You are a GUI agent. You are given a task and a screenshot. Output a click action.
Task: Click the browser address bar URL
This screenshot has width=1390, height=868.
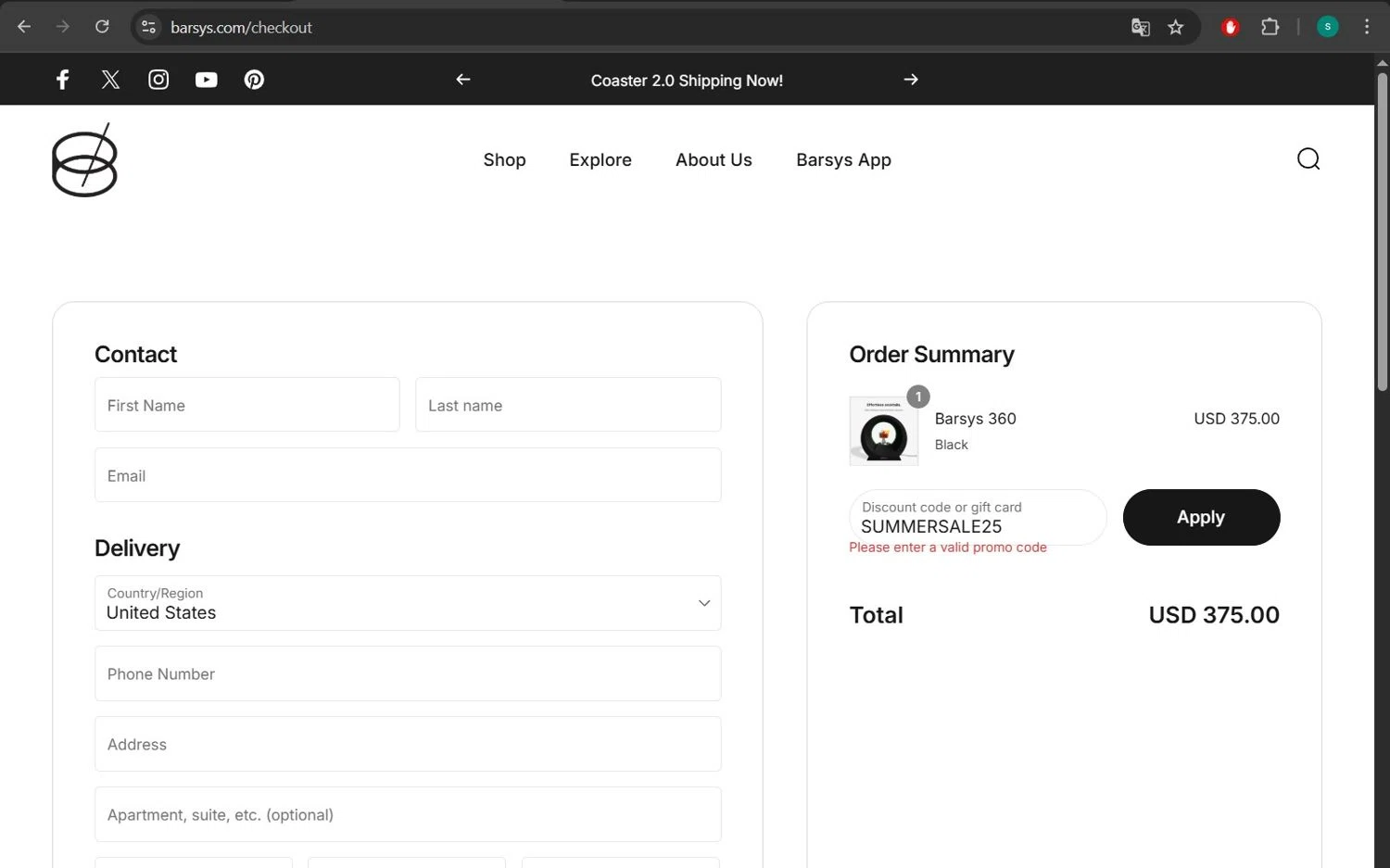pos(241,27)
